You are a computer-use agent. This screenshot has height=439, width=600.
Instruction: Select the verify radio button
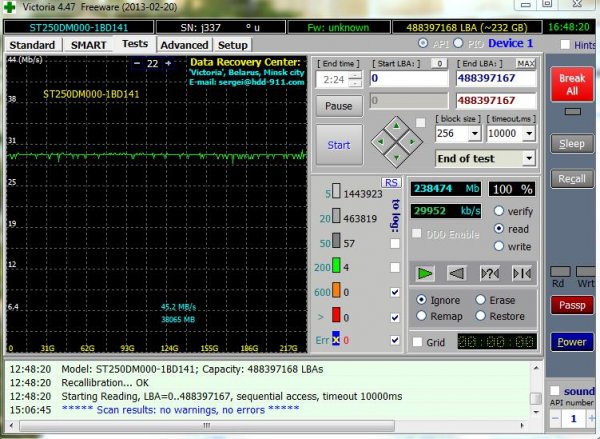pos(499,211)
